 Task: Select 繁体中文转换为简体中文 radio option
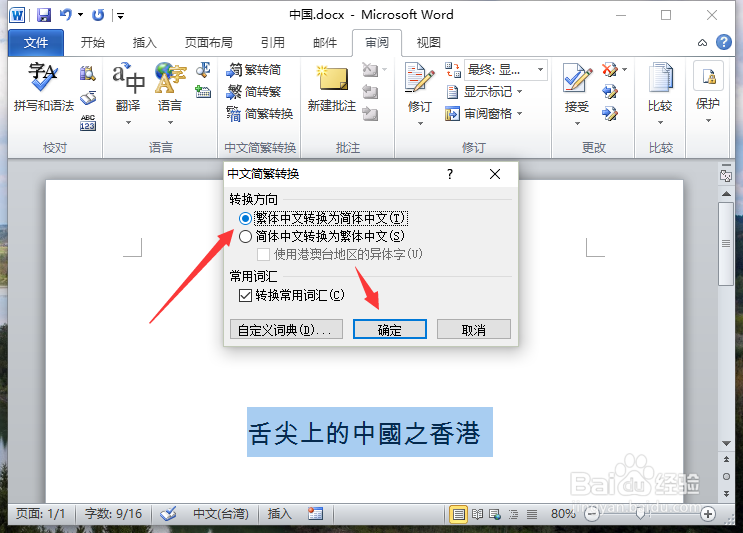245,218
